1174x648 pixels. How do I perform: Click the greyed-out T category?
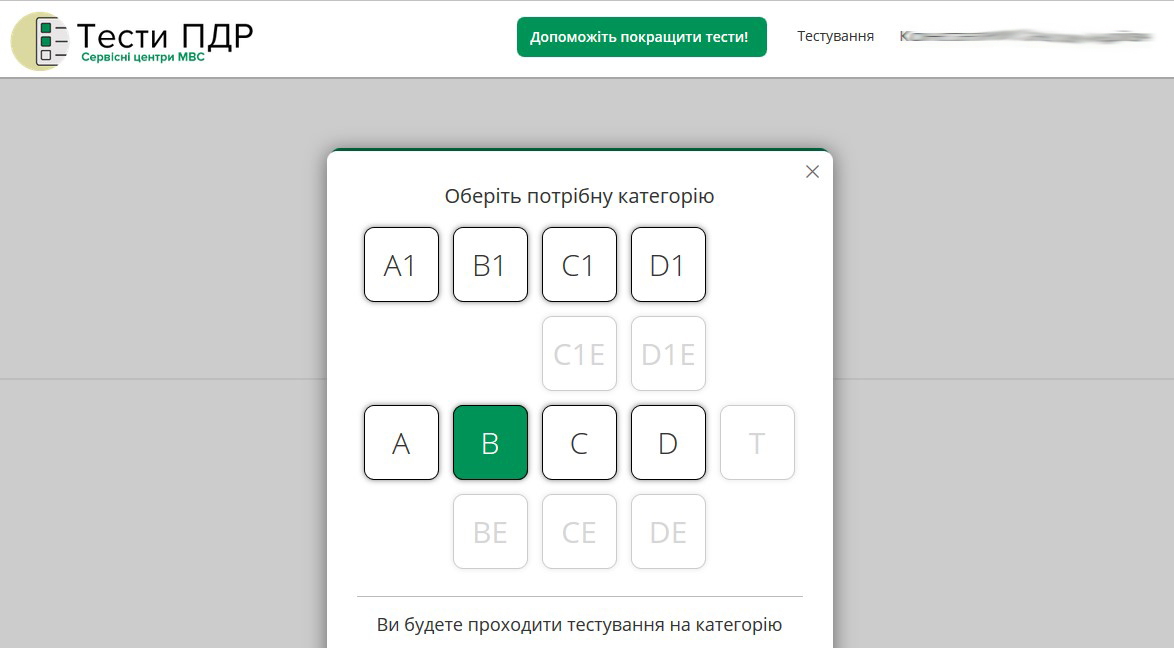[757, 443]
